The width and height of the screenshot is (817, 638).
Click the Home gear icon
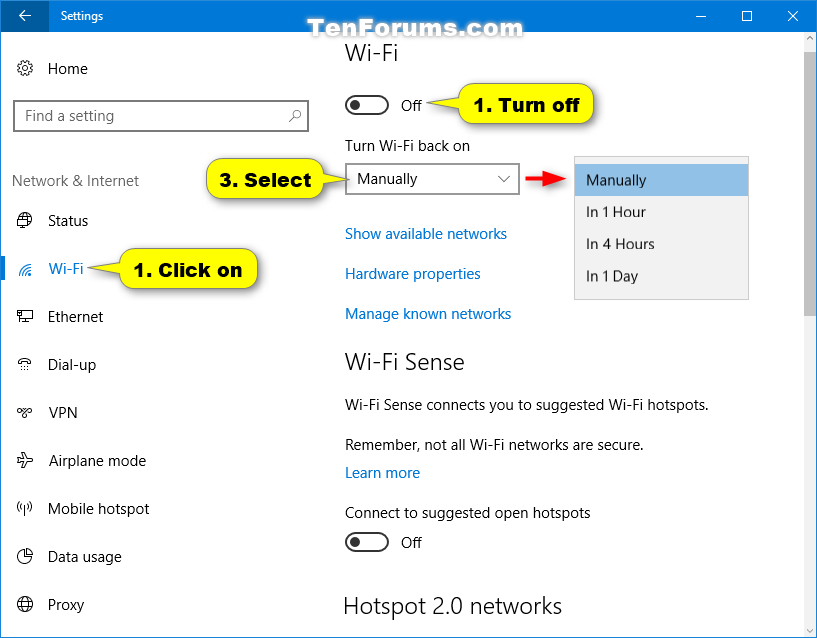tap(24, 68)
